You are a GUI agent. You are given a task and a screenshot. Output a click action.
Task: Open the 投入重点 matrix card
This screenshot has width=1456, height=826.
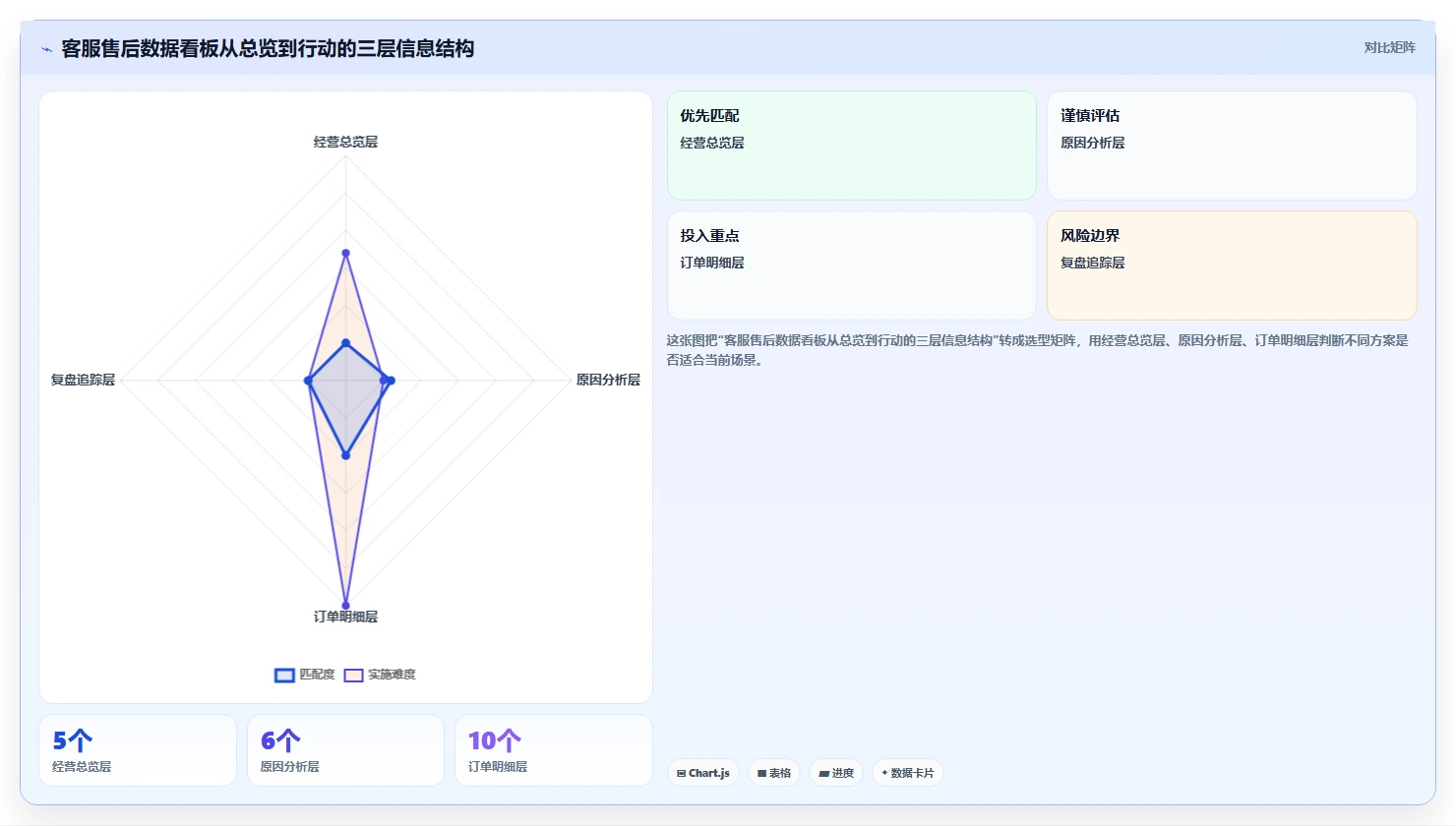coord(852,265)
